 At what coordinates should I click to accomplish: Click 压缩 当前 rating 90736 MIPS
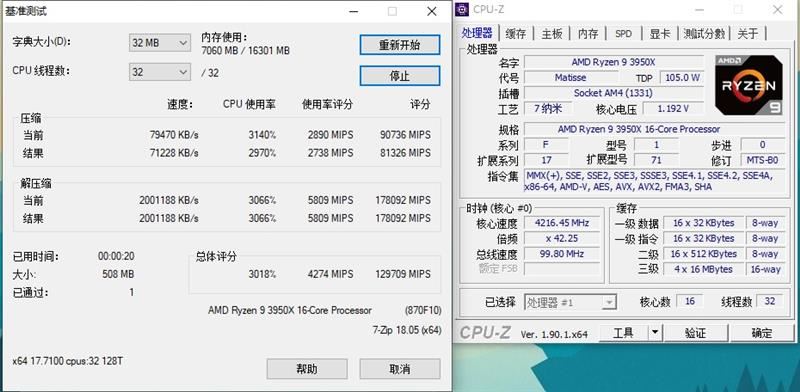(405, 135)
